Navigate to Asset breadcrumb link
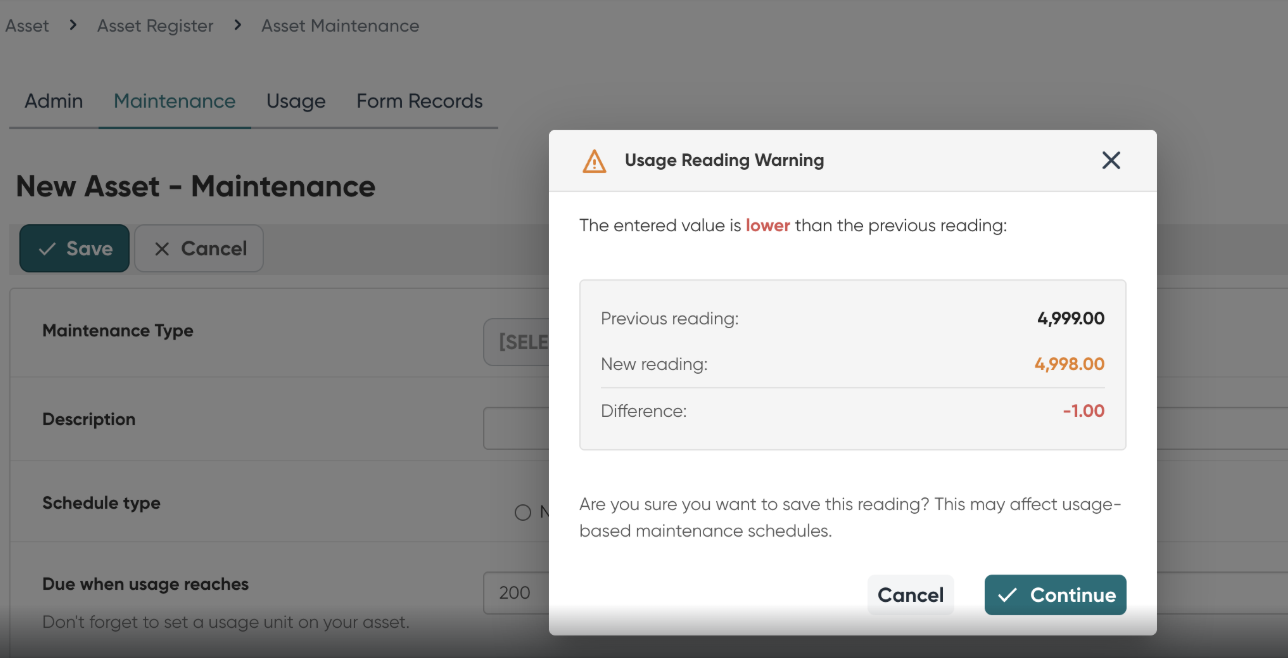The image size is (1288, 658). pos(27,26)
